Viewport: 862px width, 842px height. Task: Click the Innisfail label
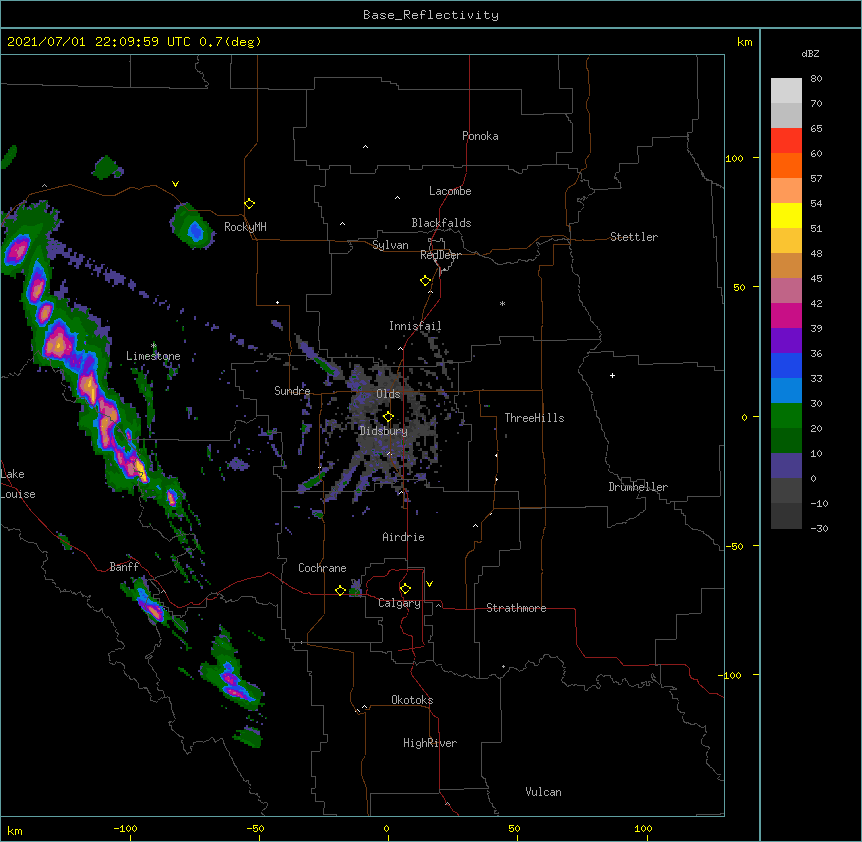coord(415,326)
